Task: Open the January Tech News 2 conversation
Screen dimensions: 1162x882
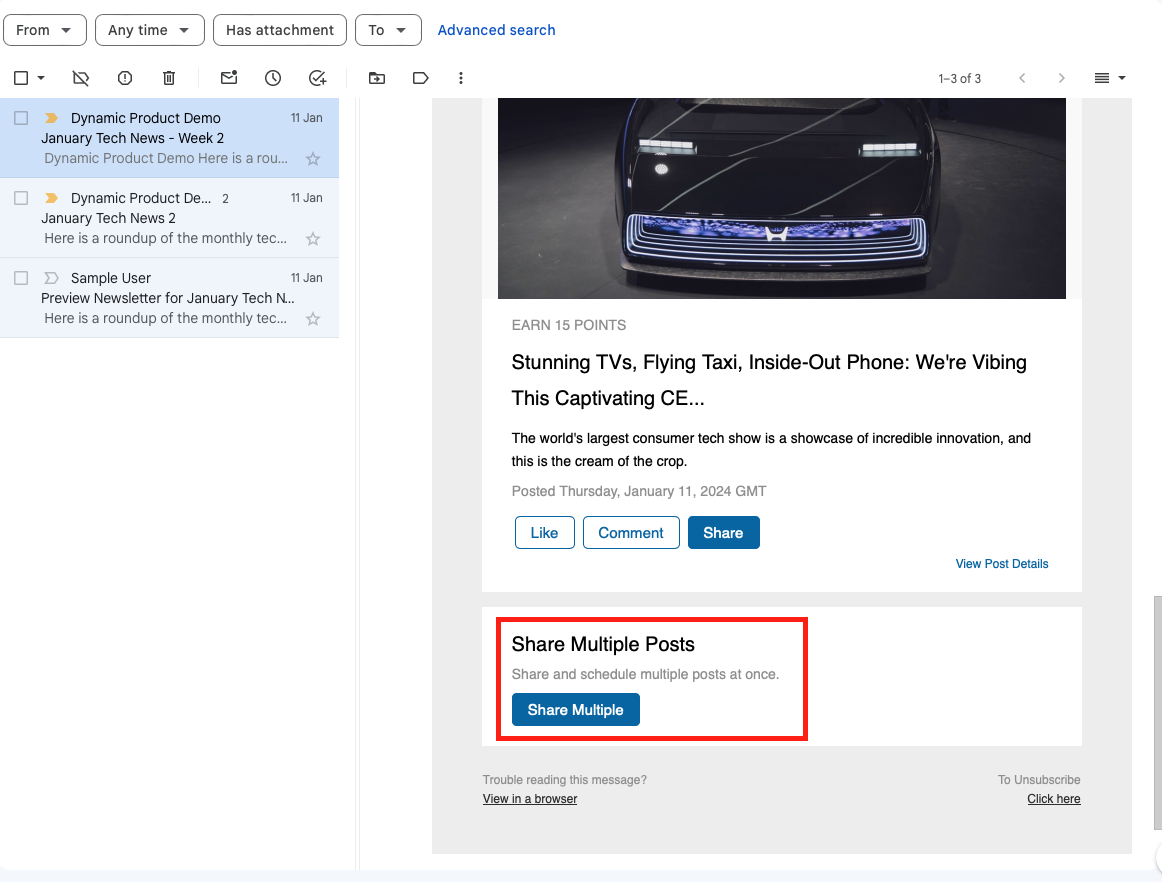Action: 170,218
